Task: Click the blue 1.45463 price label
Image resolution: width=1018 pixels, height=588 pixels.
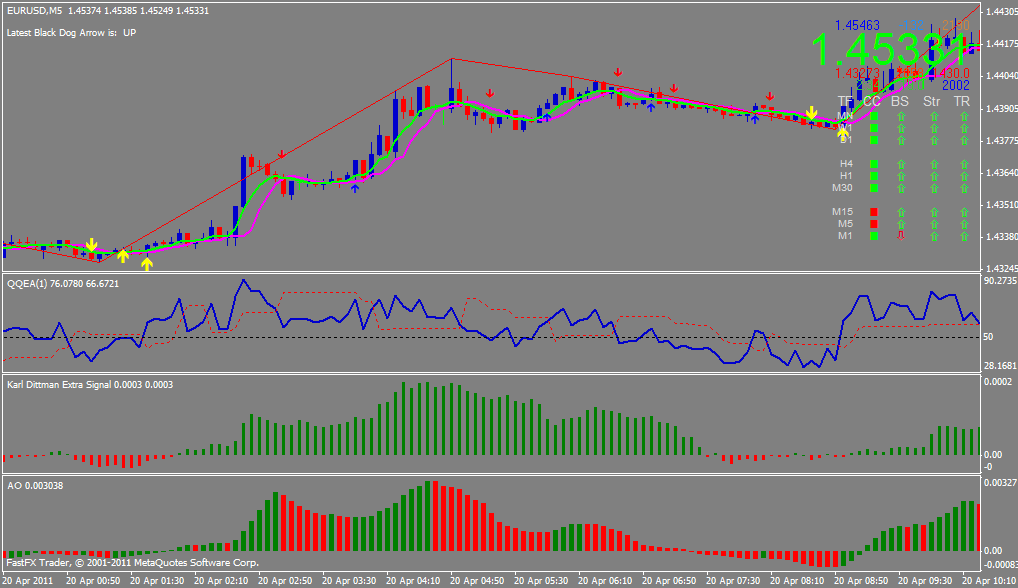Action: [x=858, y=24]
